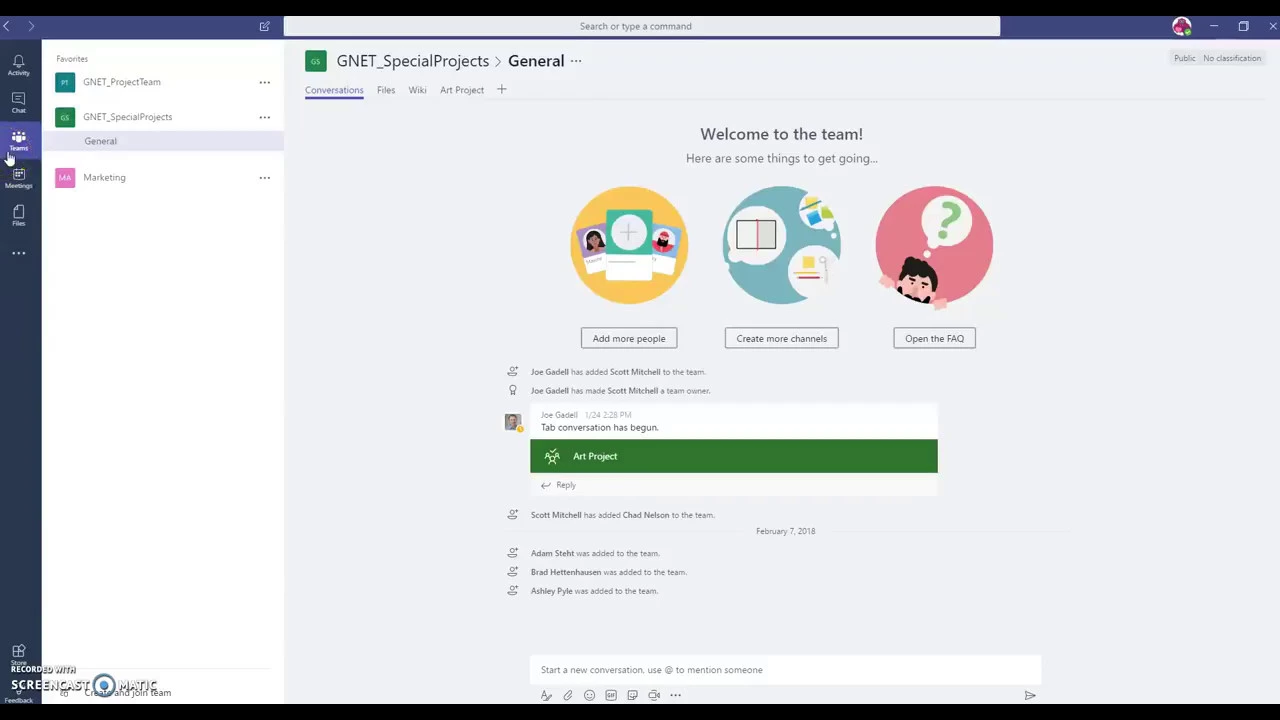Click the new chat compose icon
This screenshot has width=1280, height=720.
coord(264,26)
